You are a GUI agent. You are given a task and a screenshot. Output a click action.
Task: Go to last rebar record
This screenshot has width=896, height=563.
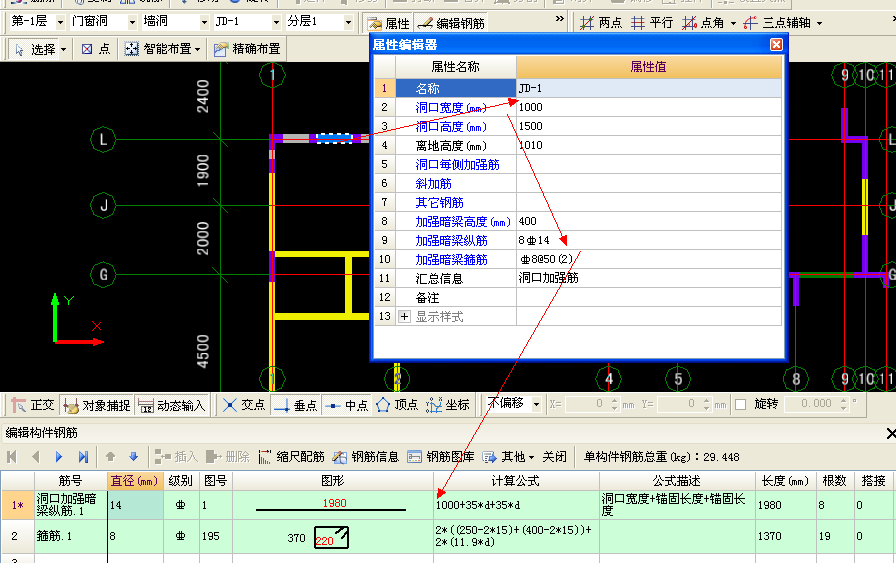pyautogui.click(x=83, y=457)
